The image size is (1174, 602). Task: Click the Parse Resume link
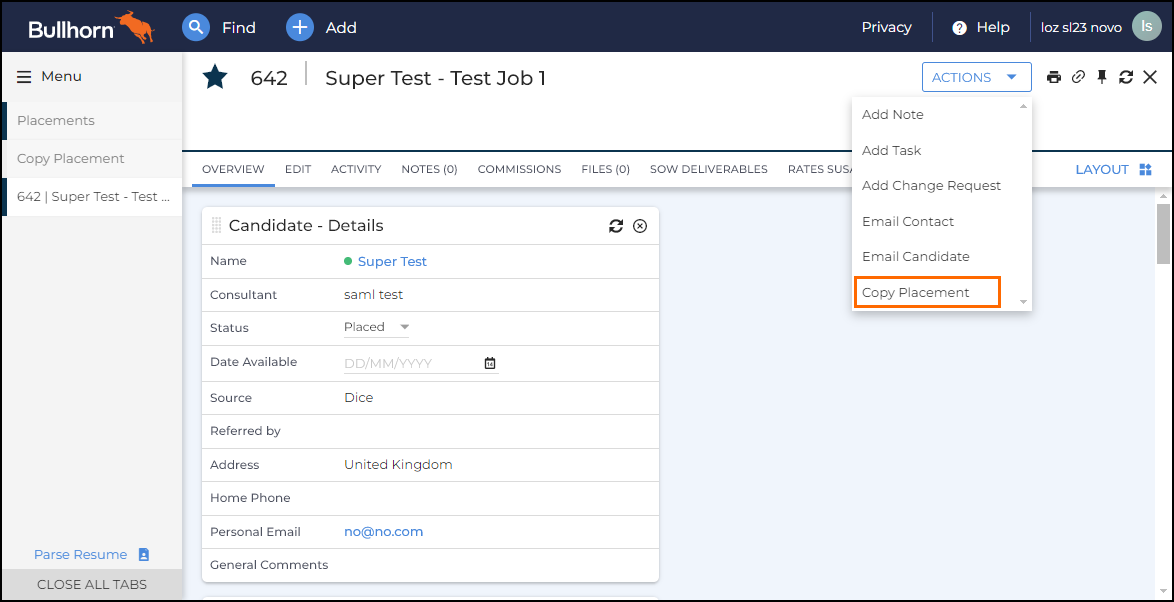tap(81, 554)
